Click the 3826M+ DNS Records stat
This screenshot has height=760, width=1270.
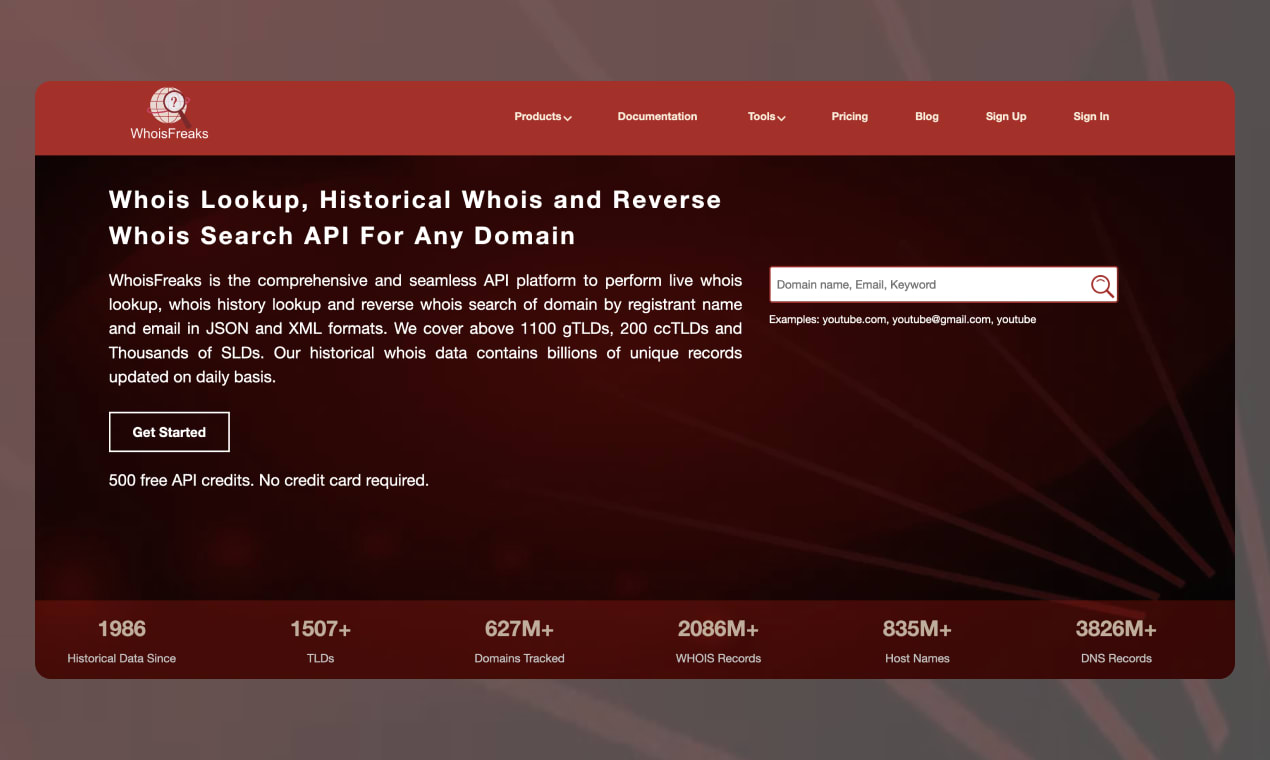[x=1116, y=640]
